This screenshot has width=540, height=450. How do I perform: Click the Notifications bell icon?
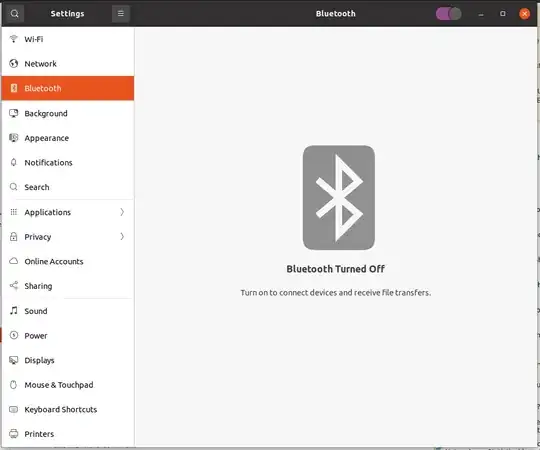tap(13, 162)
